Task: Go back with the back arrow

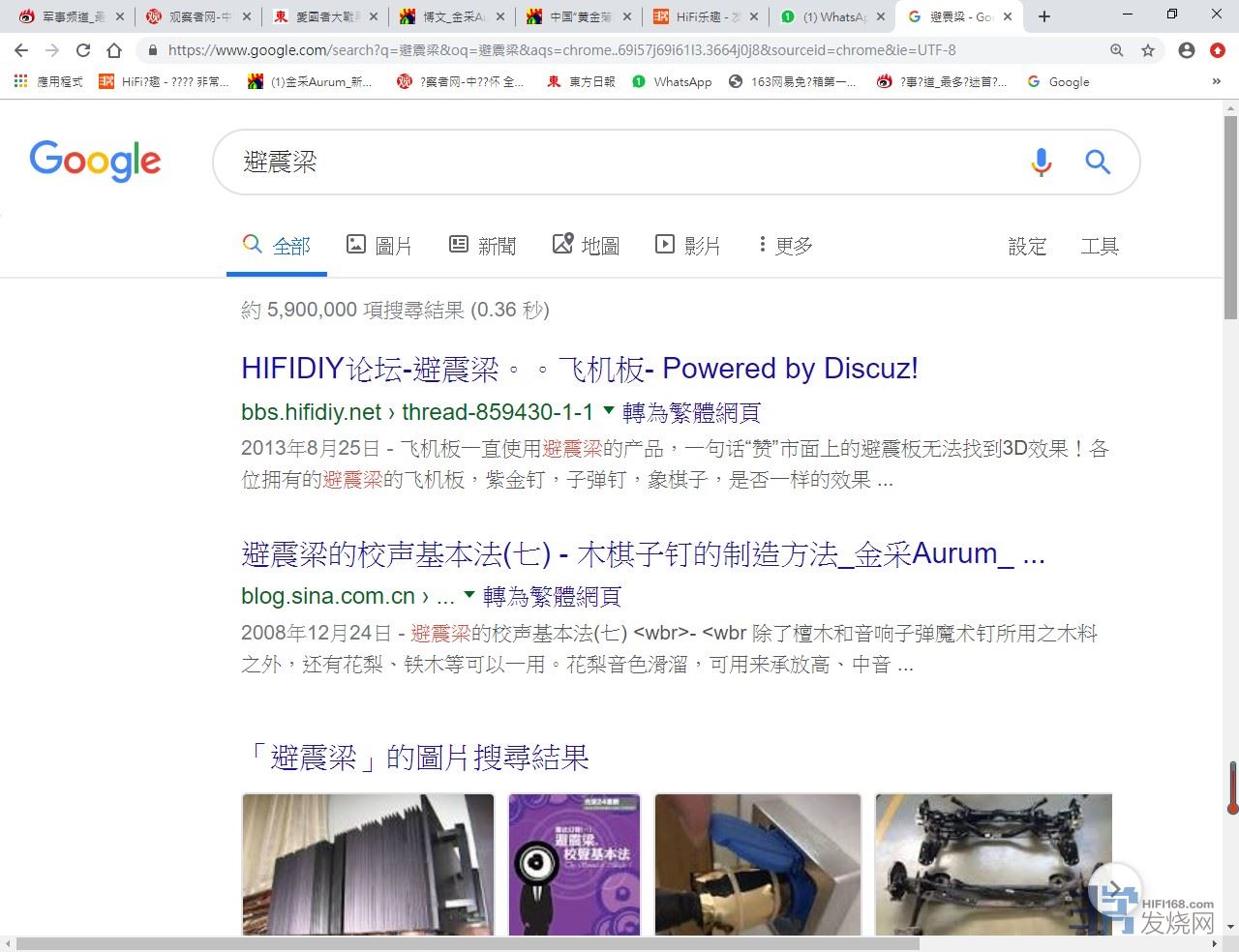Action: tap(21, 50)
